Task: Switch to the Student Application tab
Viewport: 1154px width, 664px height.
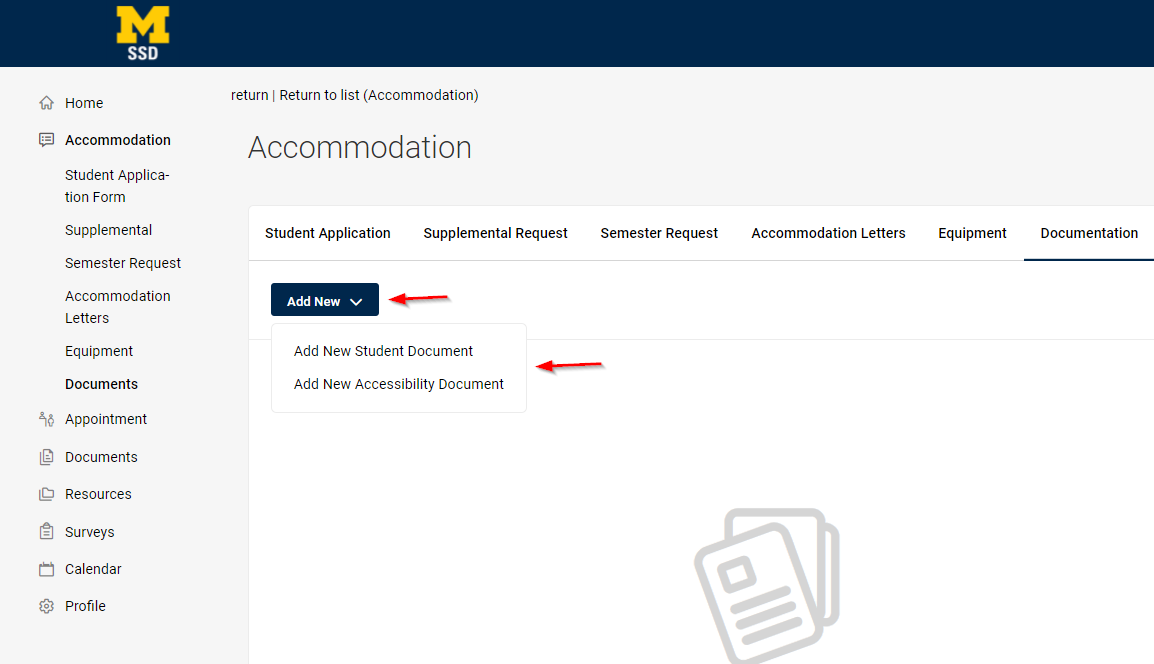Action: (x=327, y=233)
